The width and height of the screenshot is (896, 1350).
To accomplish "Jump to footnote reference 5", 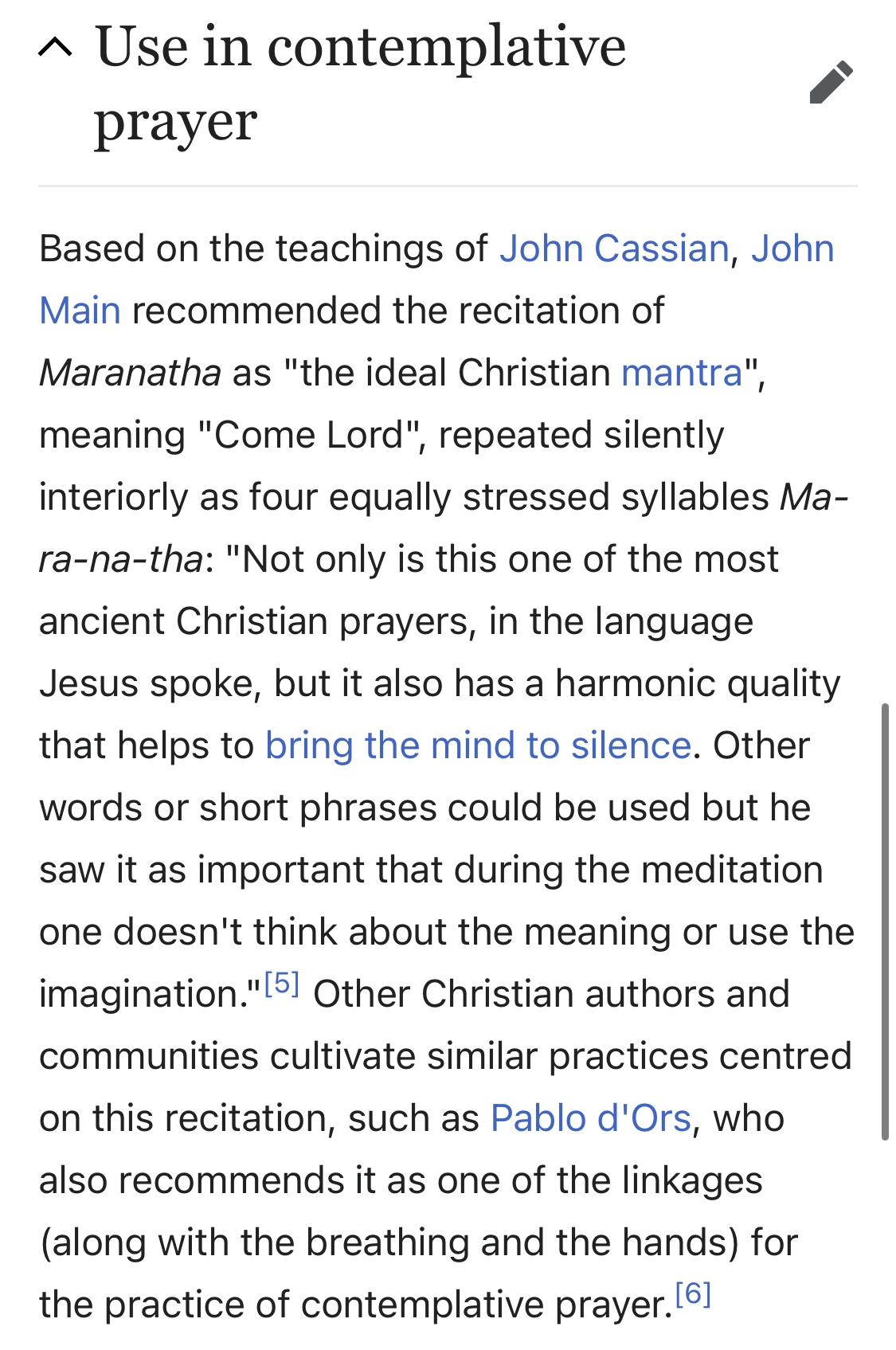I will point(282,984).
